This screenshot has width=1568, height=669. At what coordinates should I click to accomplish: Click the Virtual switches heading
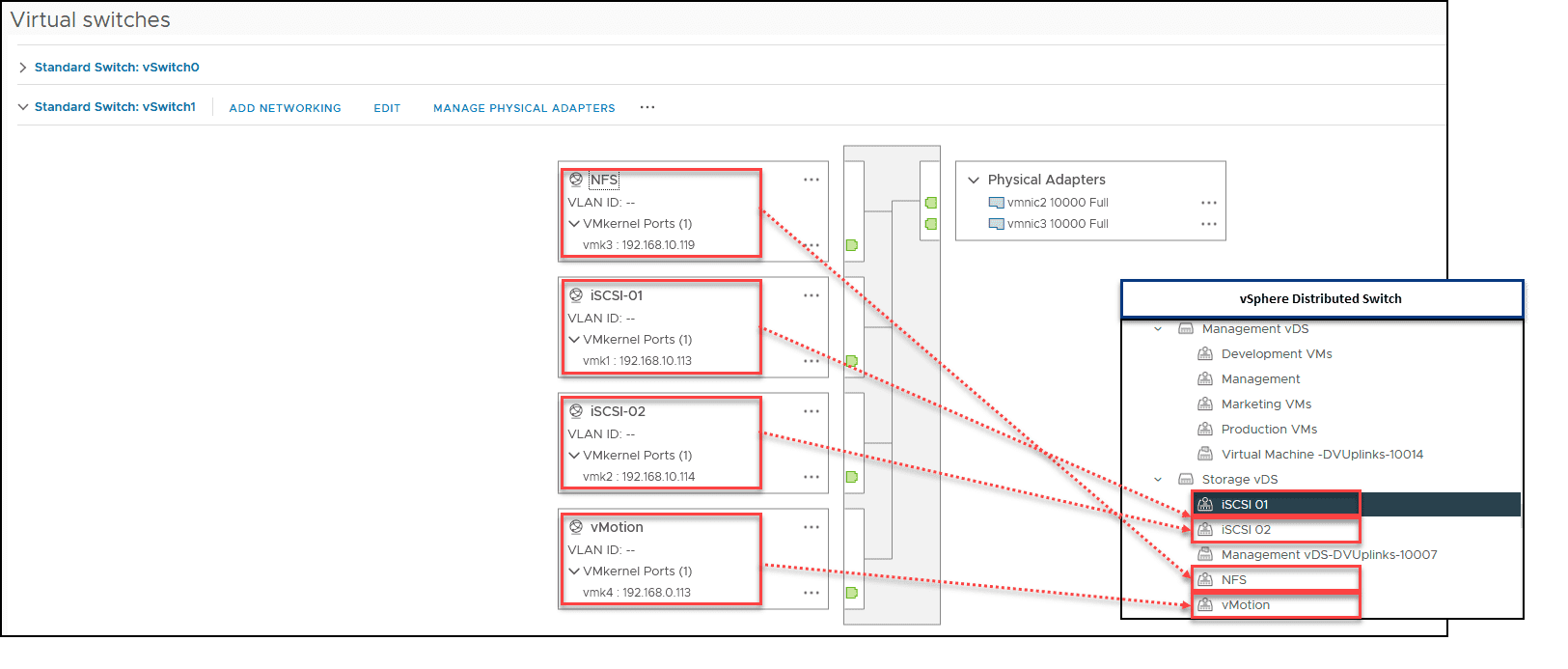click(91, 20)
